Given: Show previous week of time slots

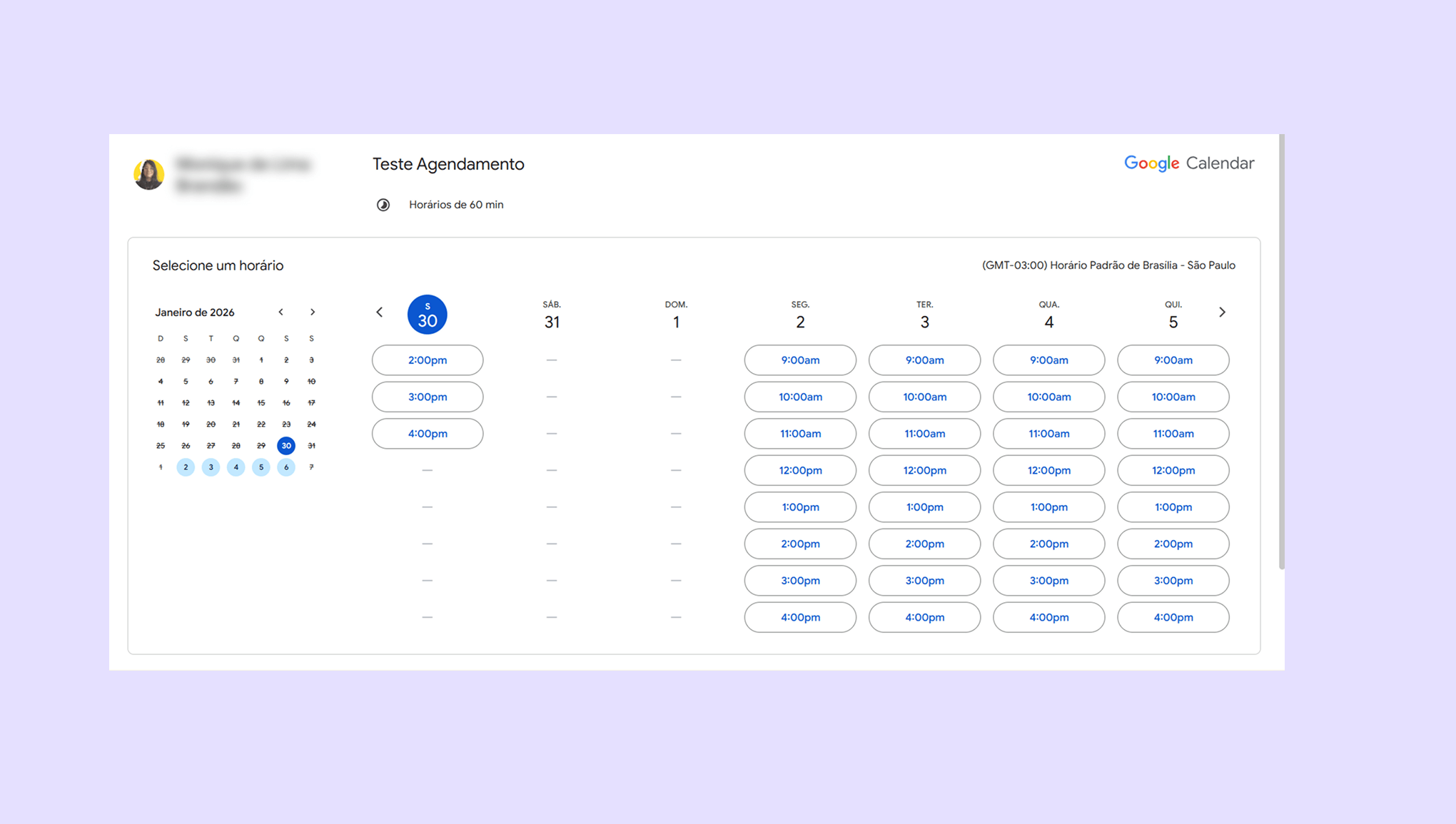Looking at the screenshot, I should (380, 312).
